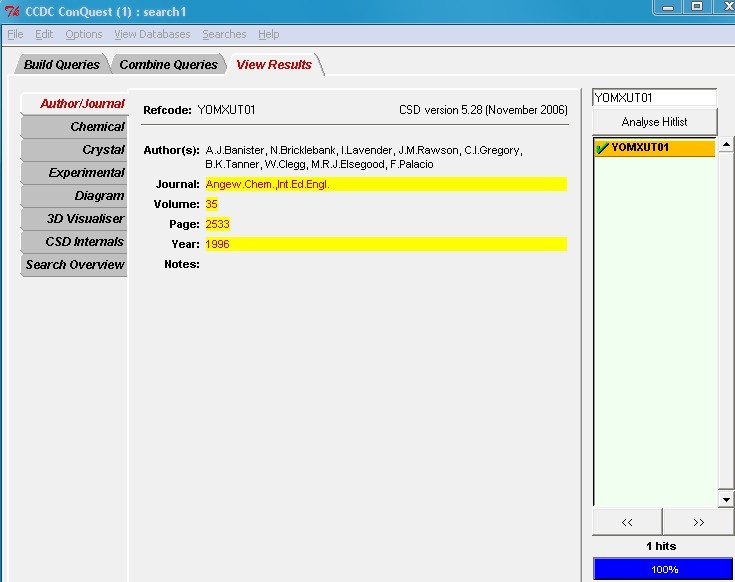
Task: Switch to the Combine Queries tab
Action: click(x=168, y=64)
